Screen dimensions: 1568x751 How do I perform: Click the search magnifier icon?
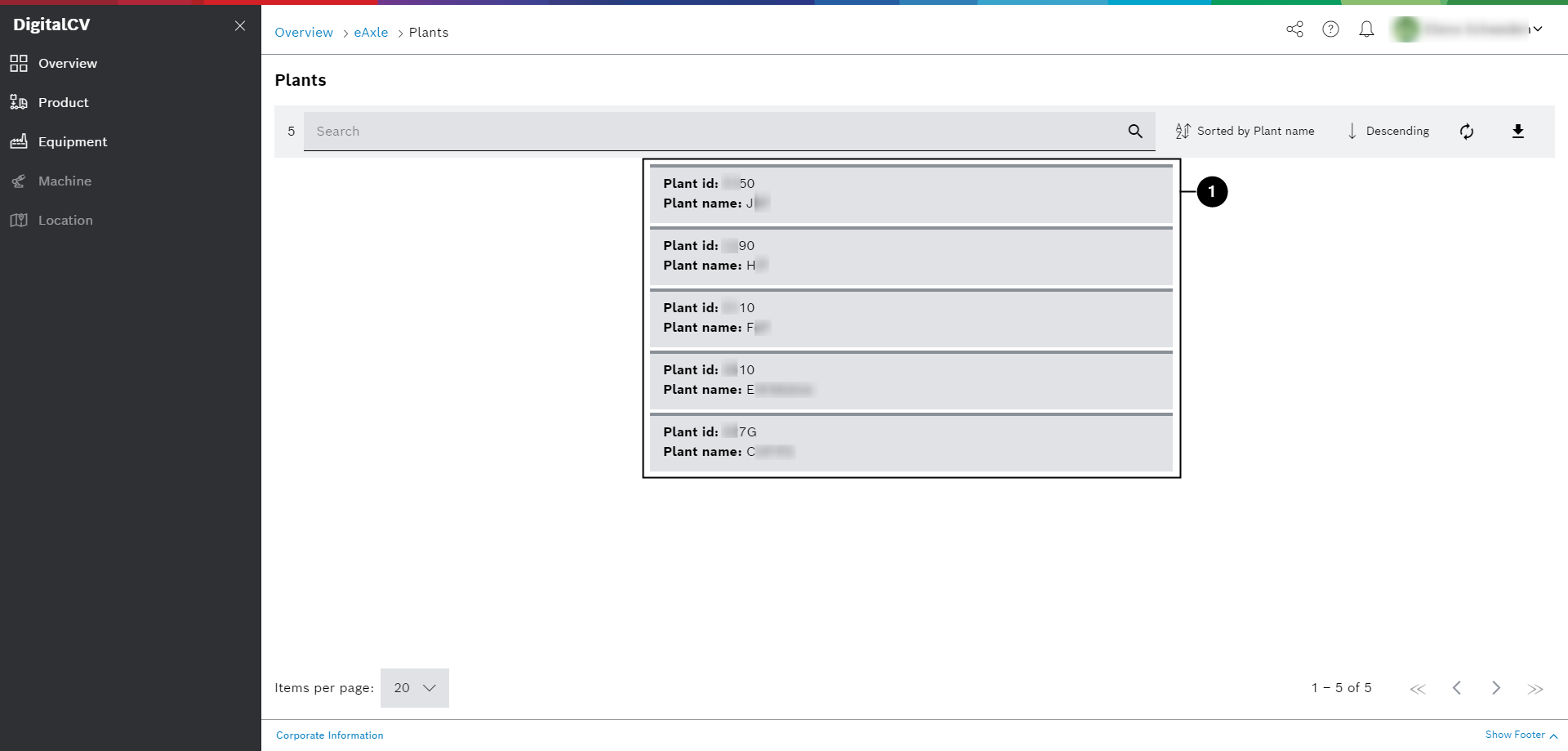(x=1135, y=132)
